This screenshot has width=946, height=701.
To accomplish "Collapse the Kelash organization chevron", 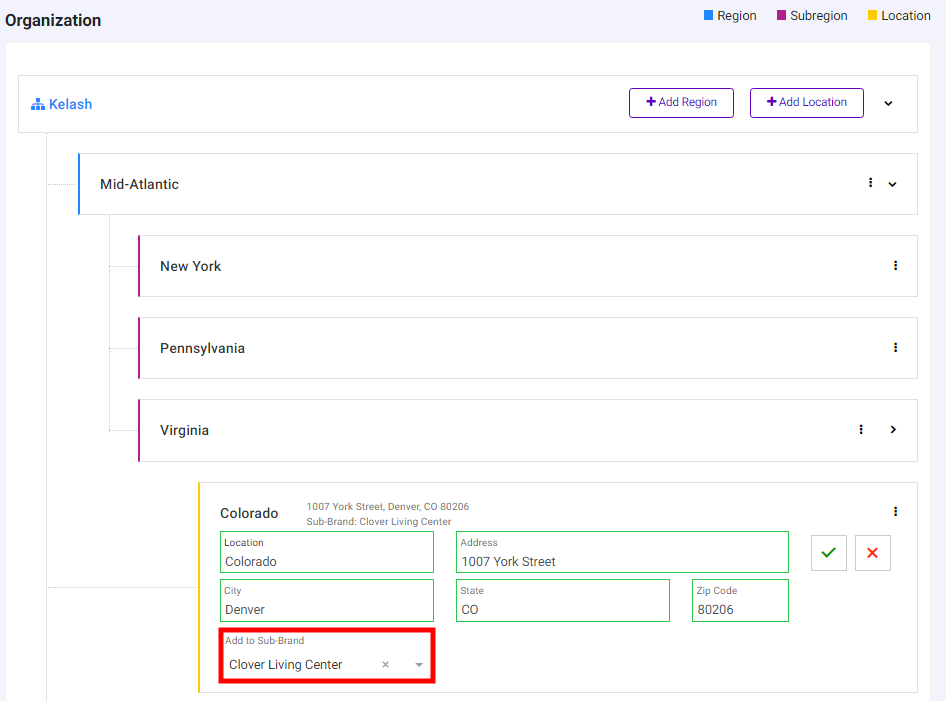I will coord(888,103).
